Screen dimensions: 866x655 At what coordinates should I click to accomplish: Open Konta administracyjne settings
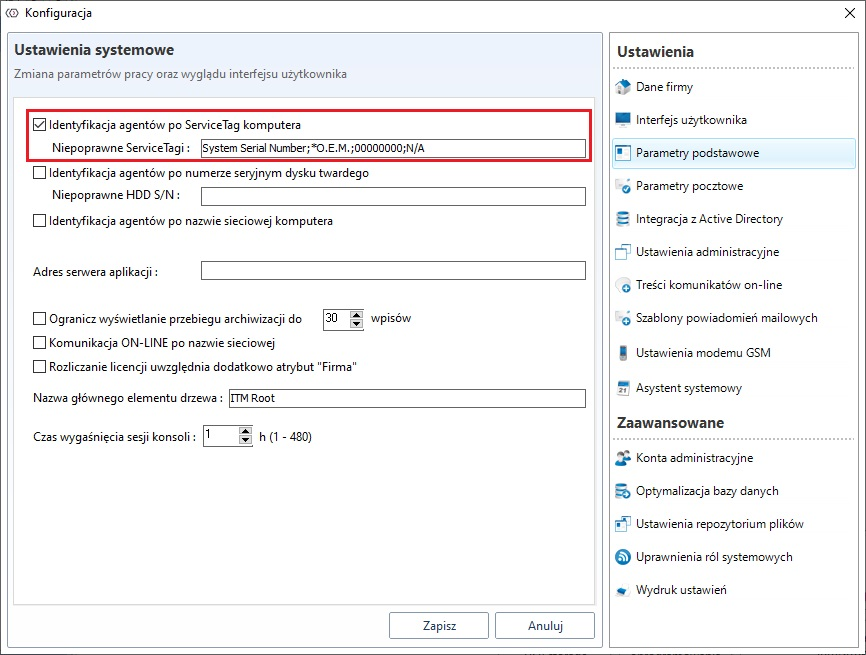point(694,458)
